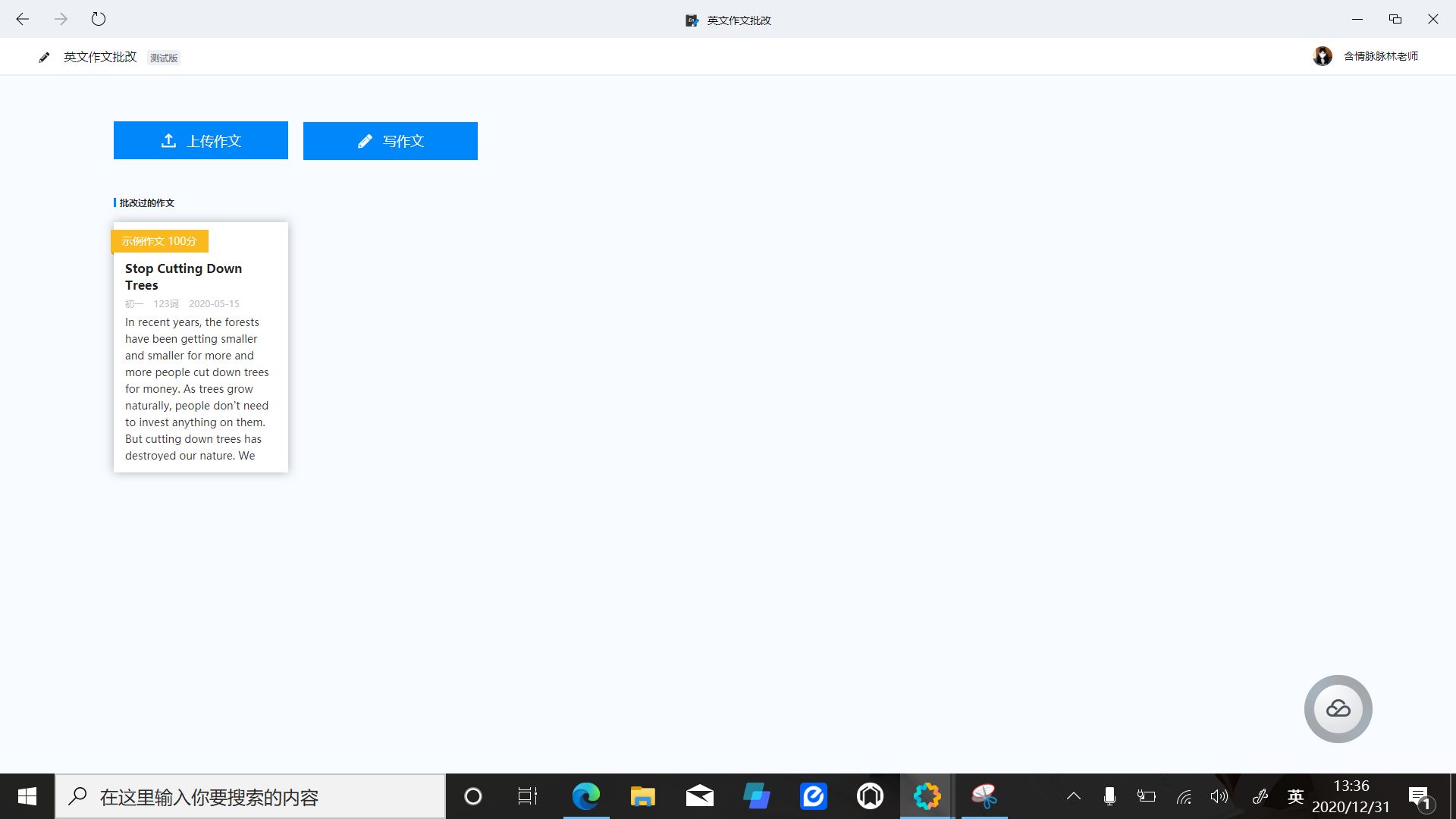The width and height of the screenshot is (1456, 819).
Task: Open the Wi-Fi network panel
Action: [1184, 796]
